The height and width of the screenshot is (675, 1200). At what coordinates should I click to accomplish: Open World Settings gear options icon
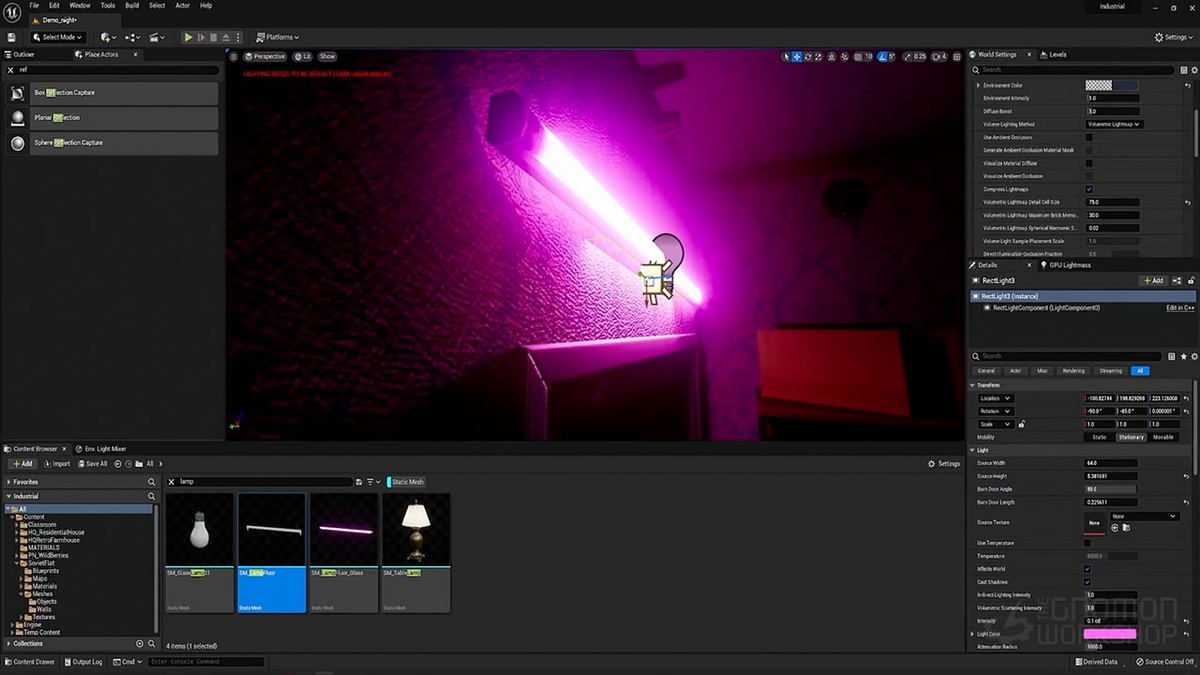click(1194, 70)
